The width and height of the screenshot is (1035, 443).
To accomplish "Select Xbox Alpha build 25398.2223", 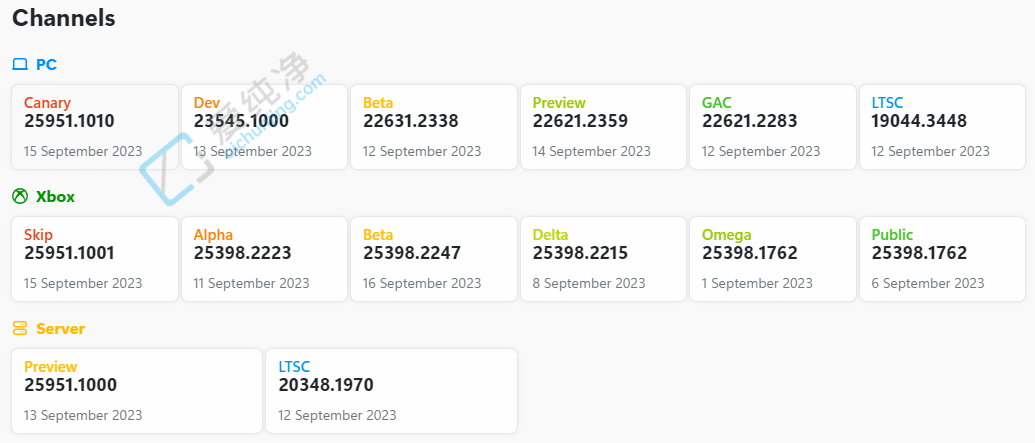I will (x=264, y=259).
